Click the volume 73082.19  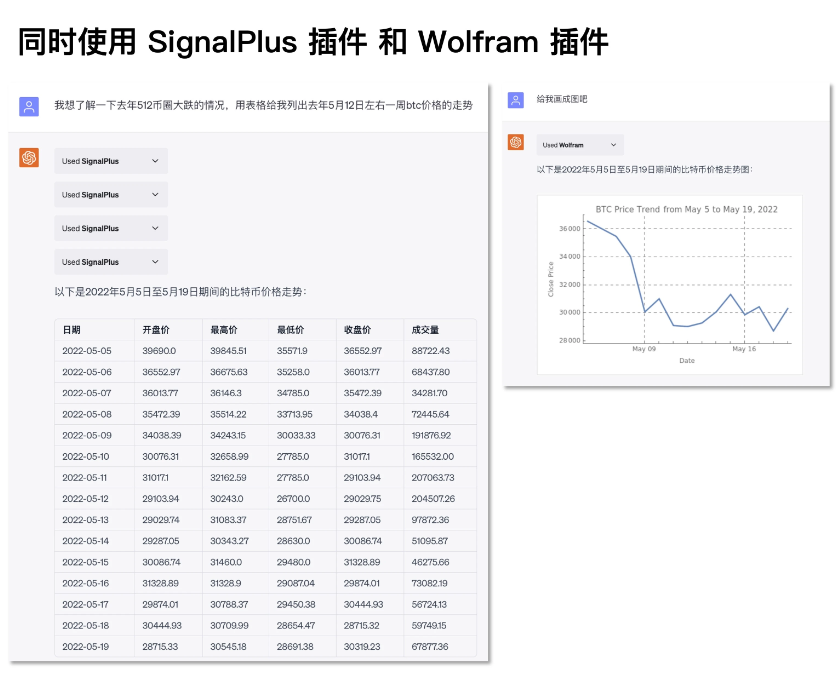(430, 583)
